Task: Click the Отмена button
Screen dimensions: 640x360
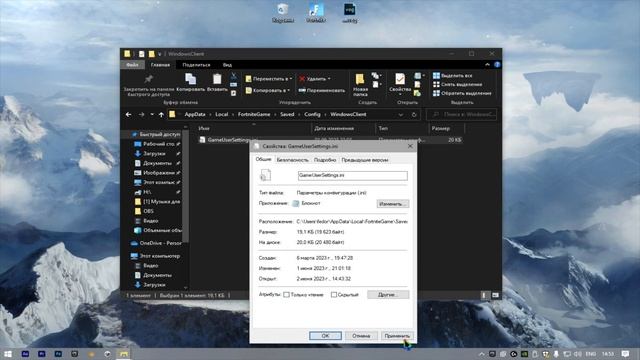Action: click(x=361, y=336)
